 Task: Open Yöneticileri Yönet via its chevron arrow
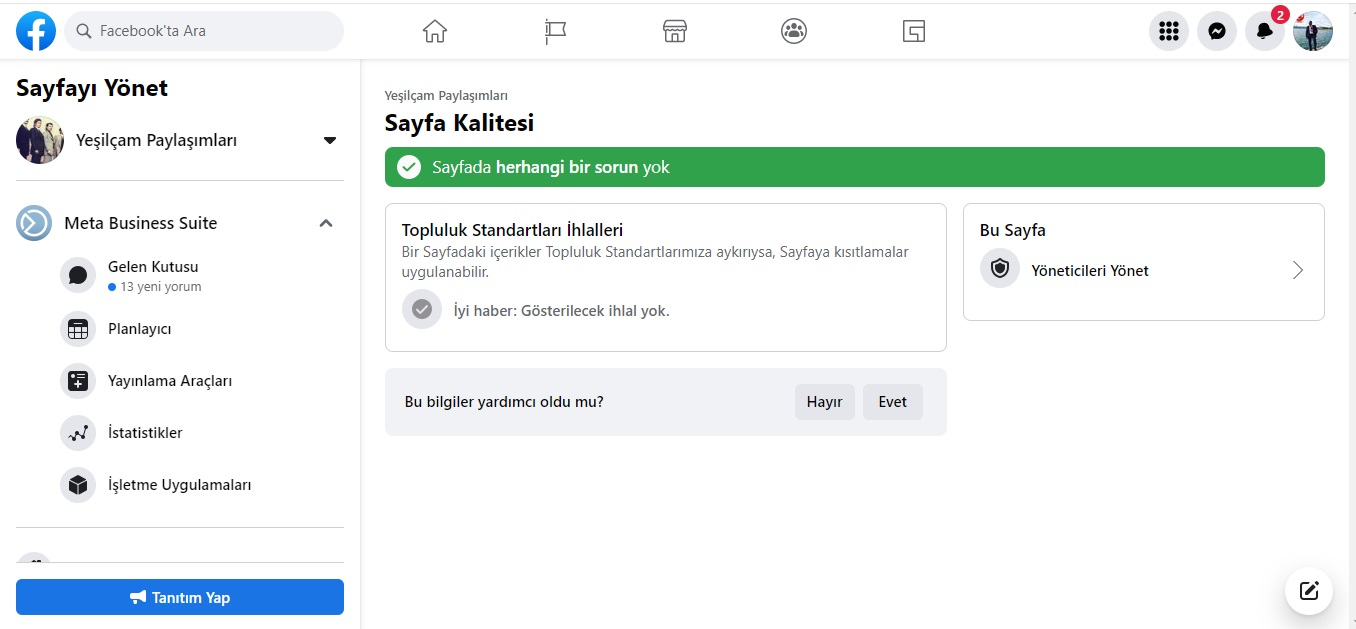point(1298,270)
